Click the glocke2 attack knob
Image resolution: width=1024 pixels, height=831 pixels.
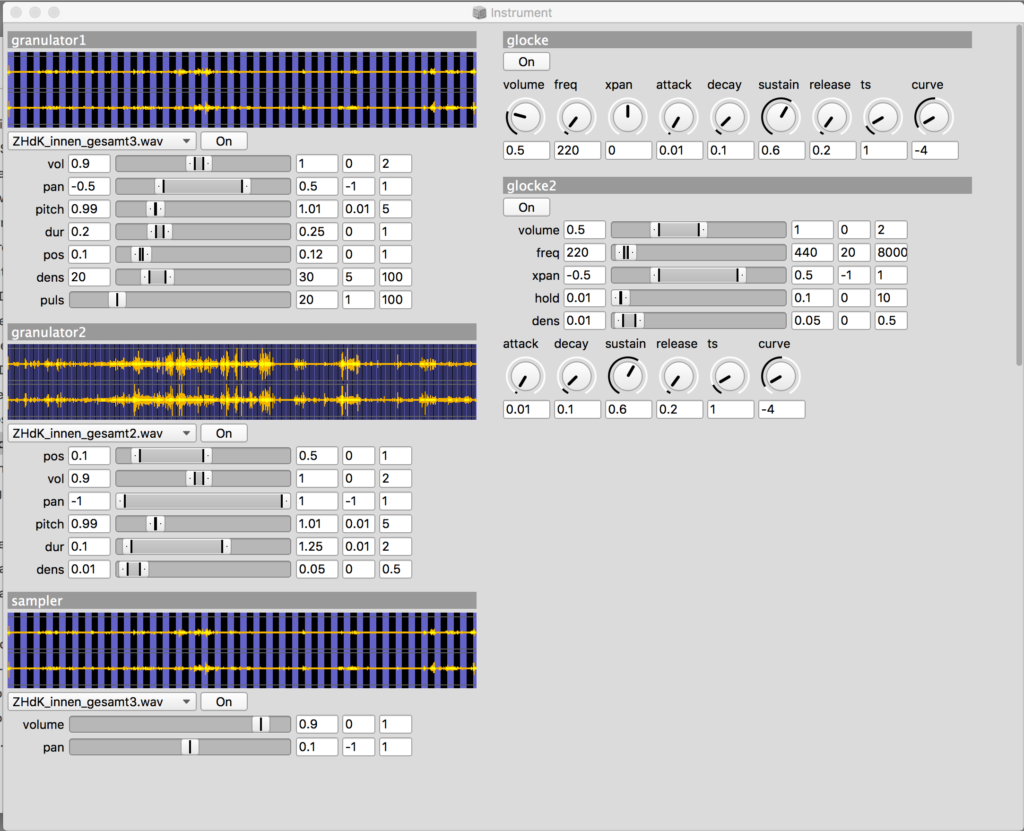click(x=524, y=376)
